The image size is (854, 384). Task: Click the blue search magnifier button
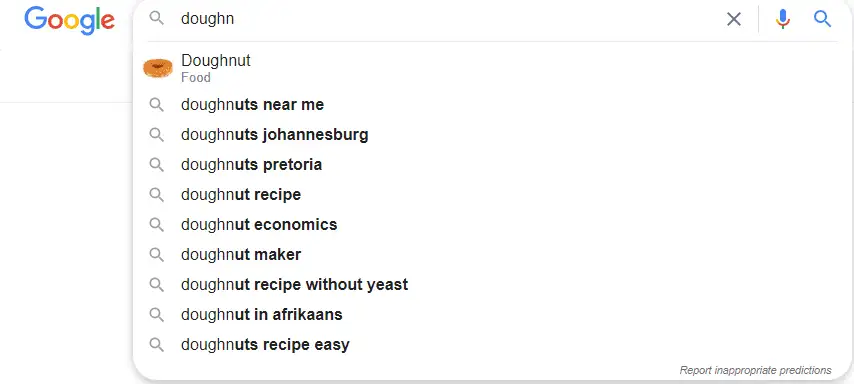[822, 19]
